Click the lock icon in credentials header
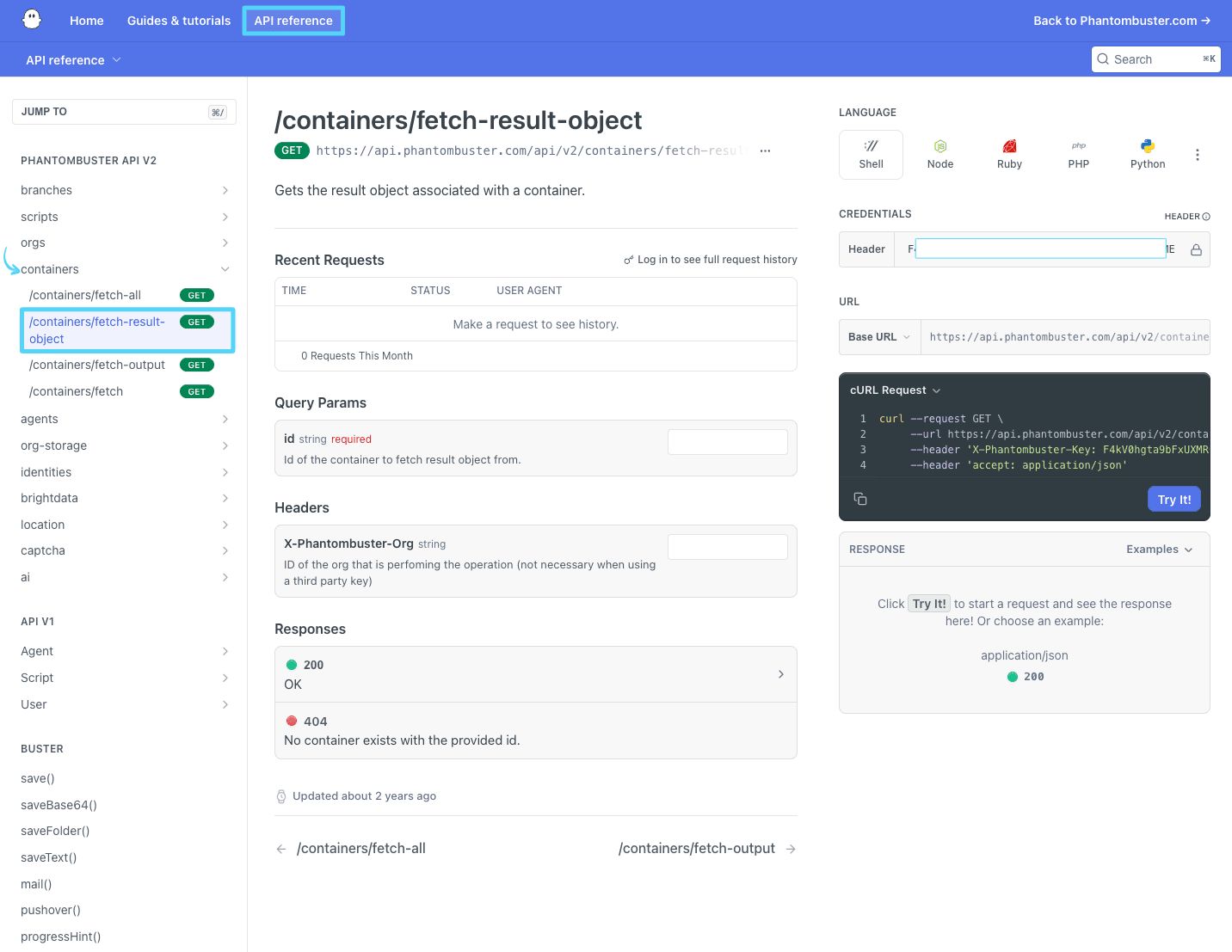 (x=1196, y=249)
